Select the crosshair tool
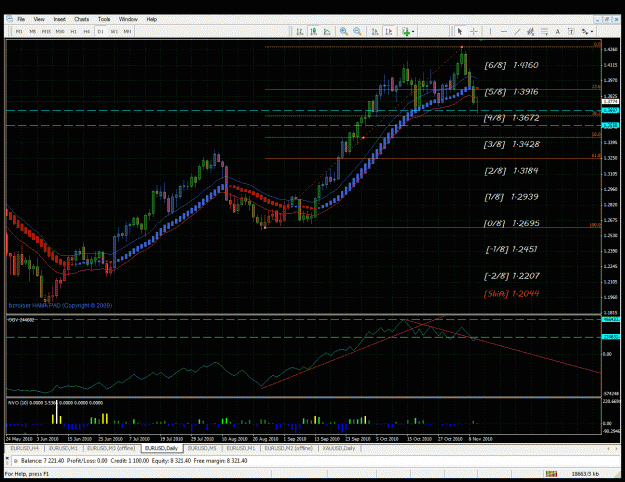The height and width of the screenshot is (482, 625). coord(474,31)
